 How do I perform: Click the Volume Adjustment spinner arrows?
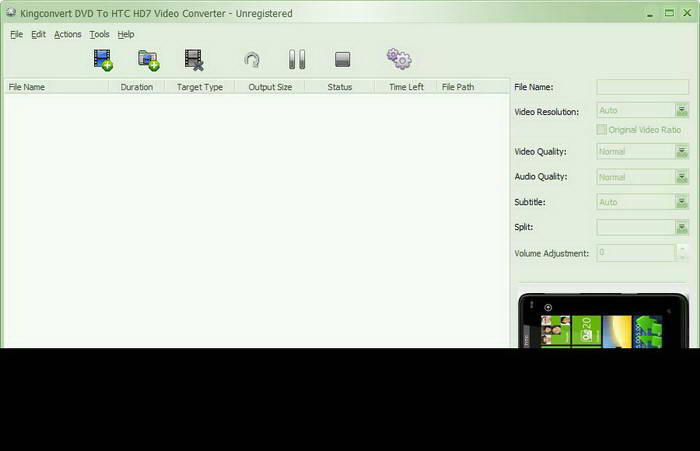pos(682,253)
